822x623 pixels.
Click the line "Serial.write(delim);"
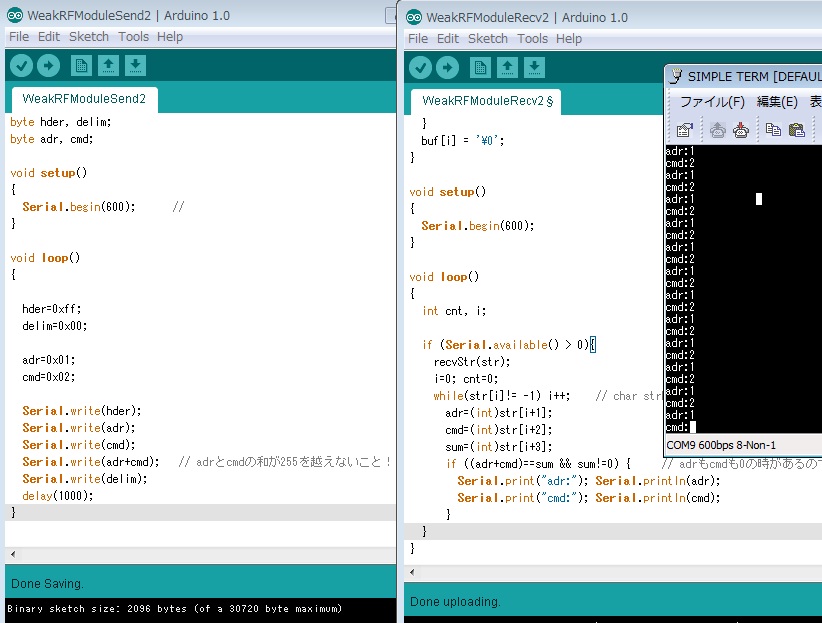[85, 479]
